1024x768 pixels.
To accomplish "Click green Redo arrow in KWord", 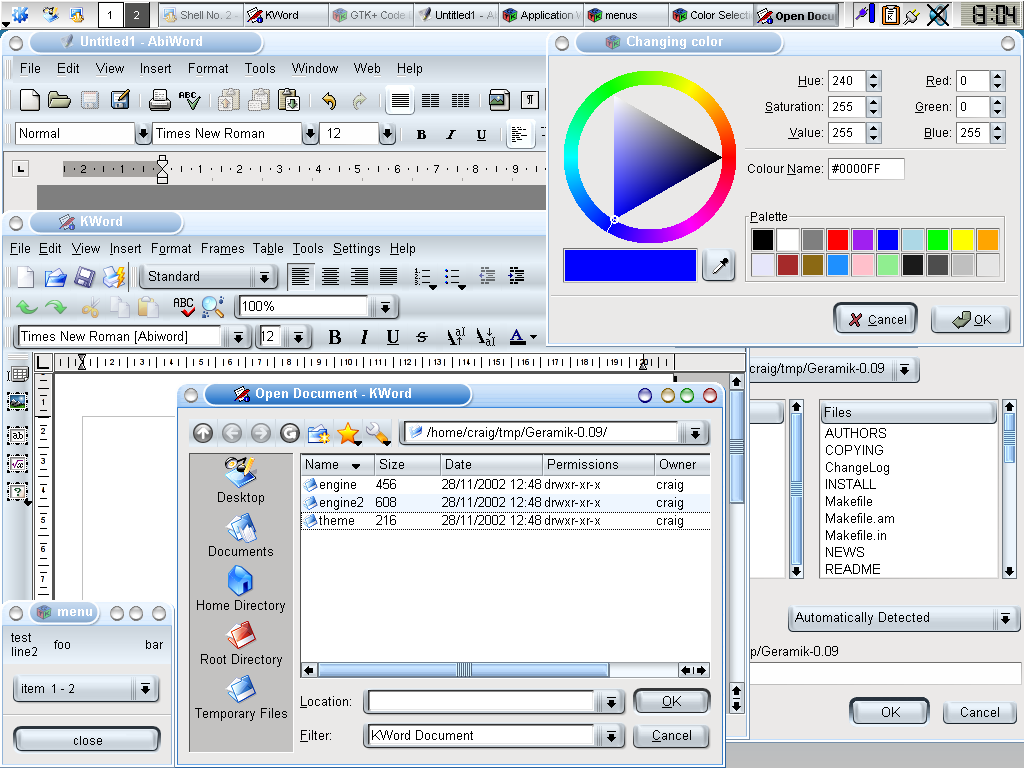I will click(x=56, y=306).
